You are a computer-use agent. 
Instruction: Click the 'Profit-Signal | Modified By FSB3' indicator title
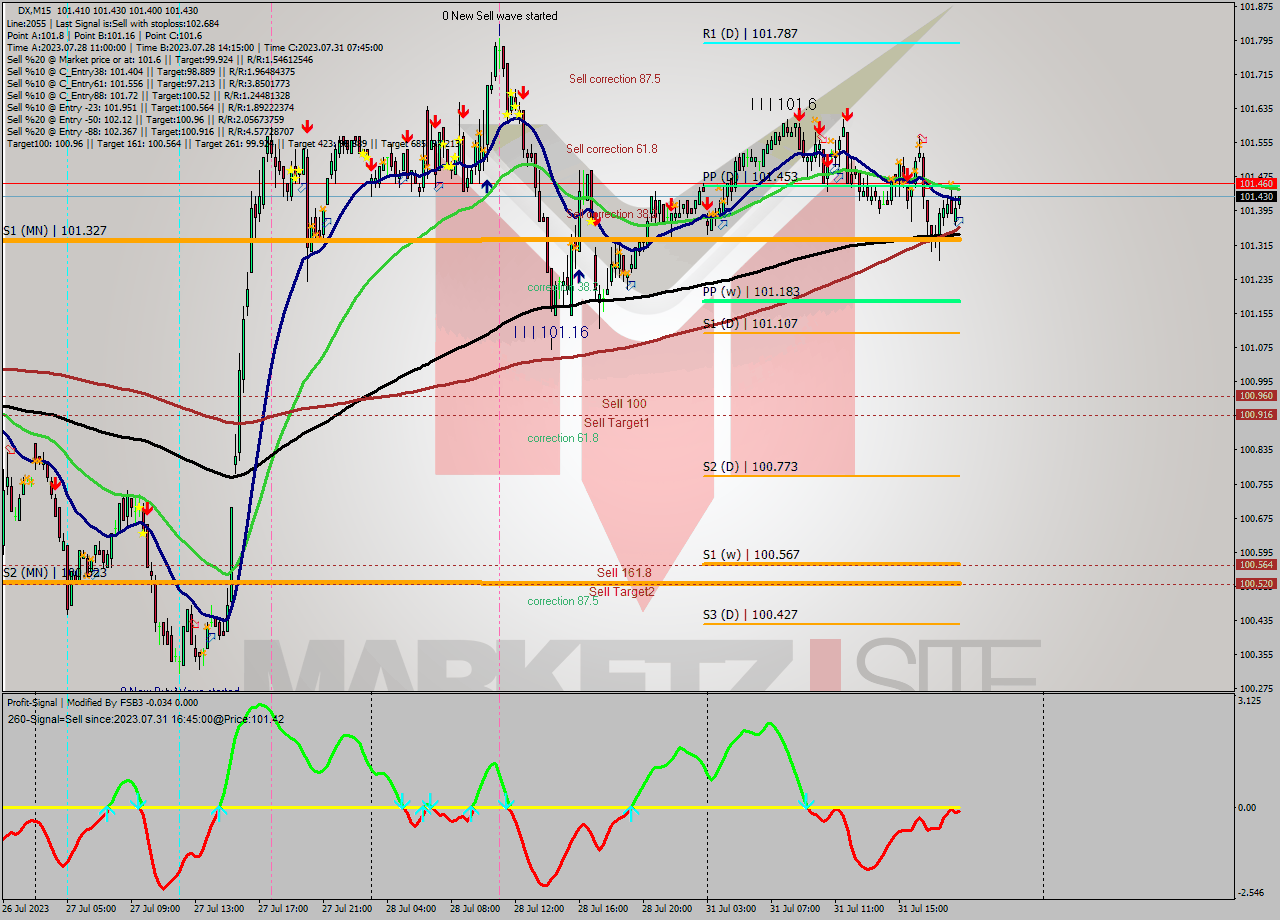pyautogui.click(x=103, y=702)
